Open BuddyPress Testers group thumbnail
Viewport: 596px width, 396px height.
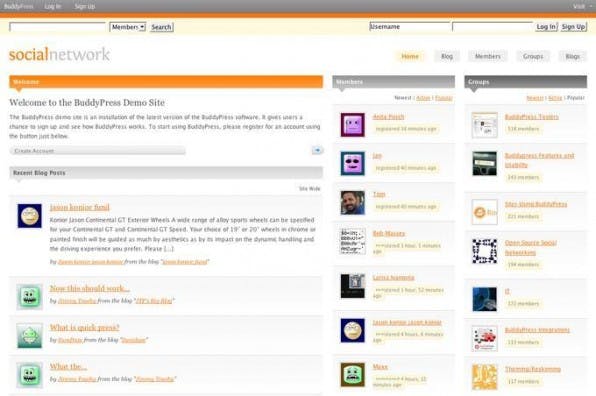tap(484, 125)
